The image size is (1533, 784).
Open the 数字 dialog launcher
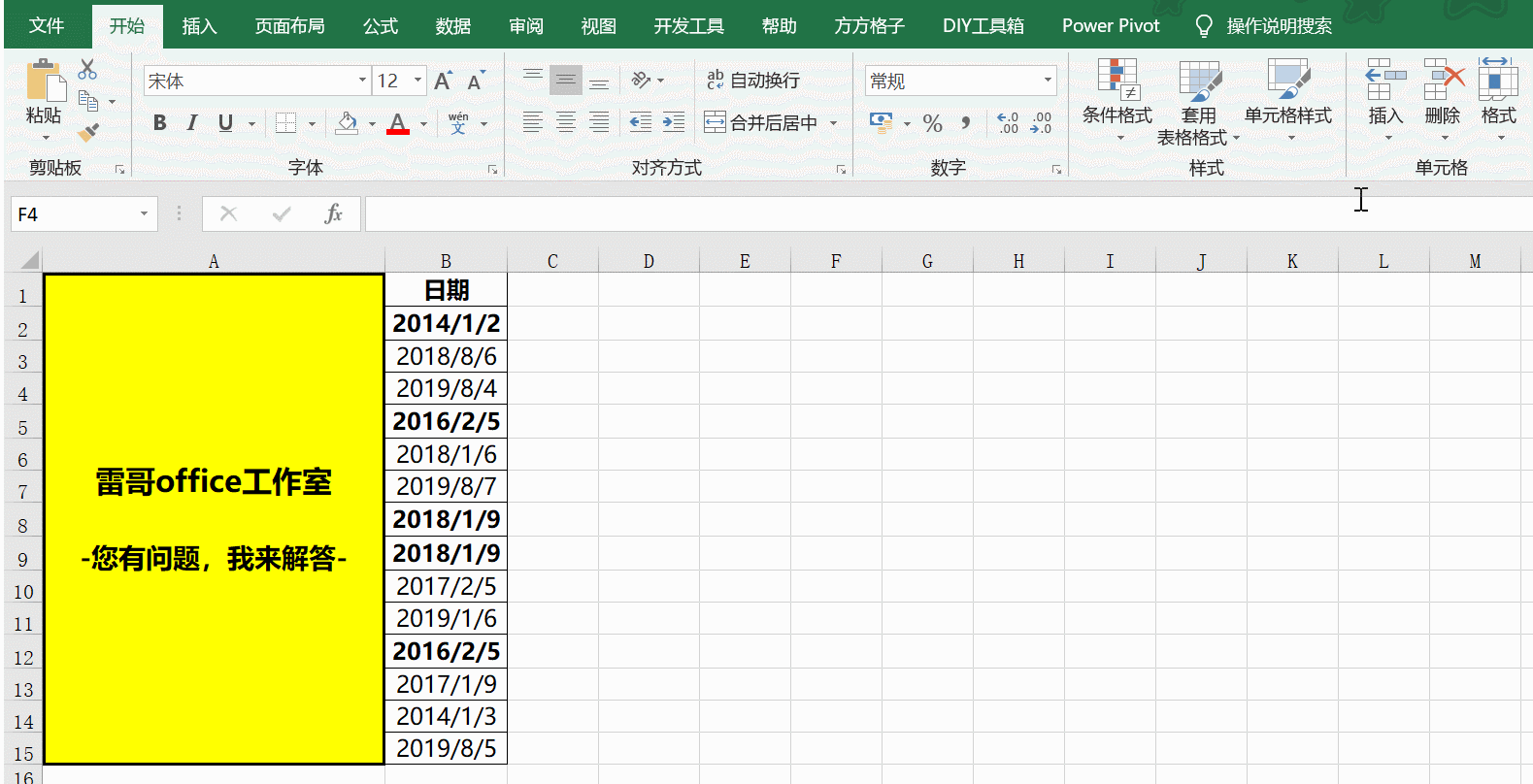[1056, 170]
